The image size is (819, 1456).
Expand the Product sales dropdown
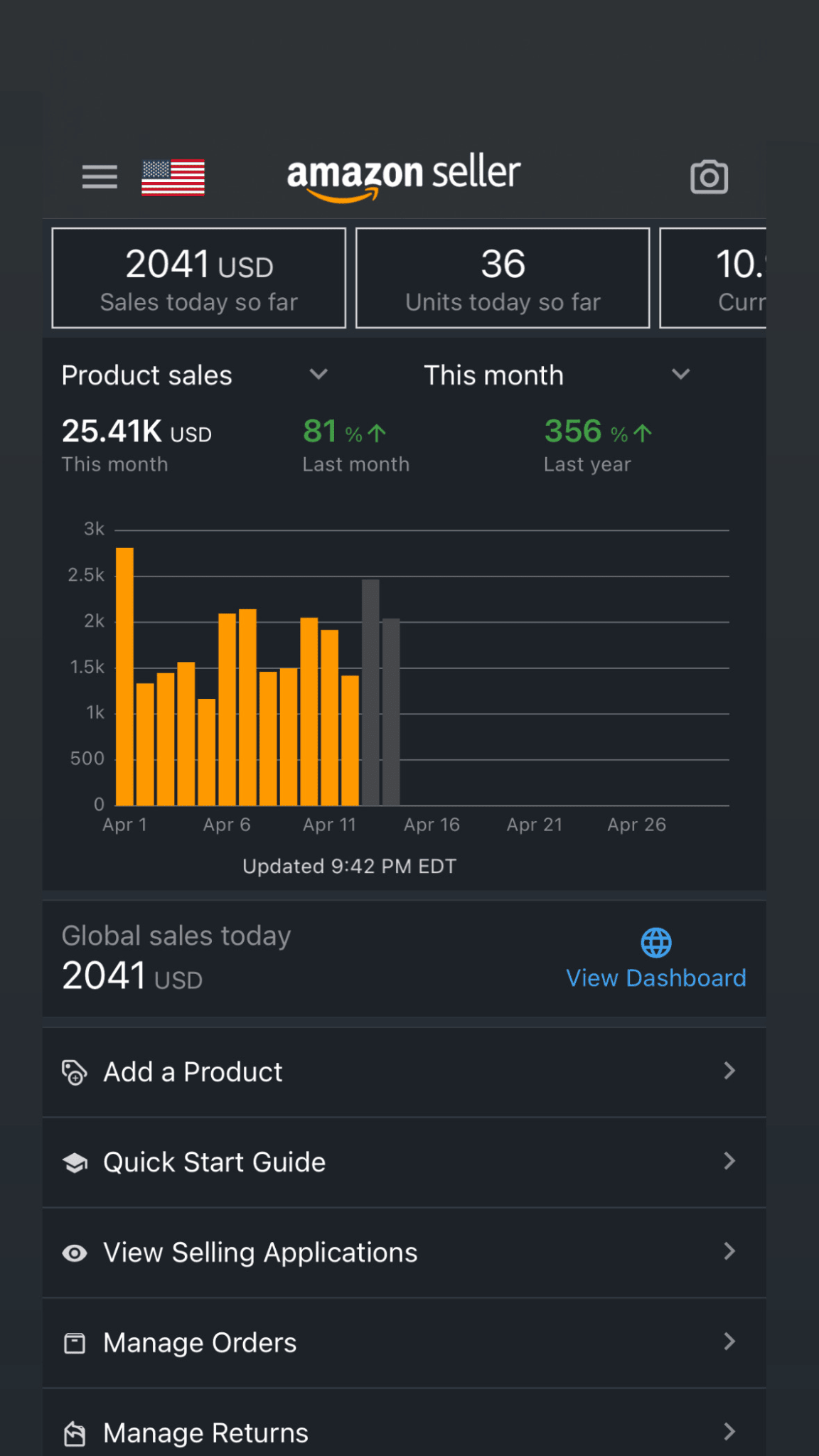(318, 375)
